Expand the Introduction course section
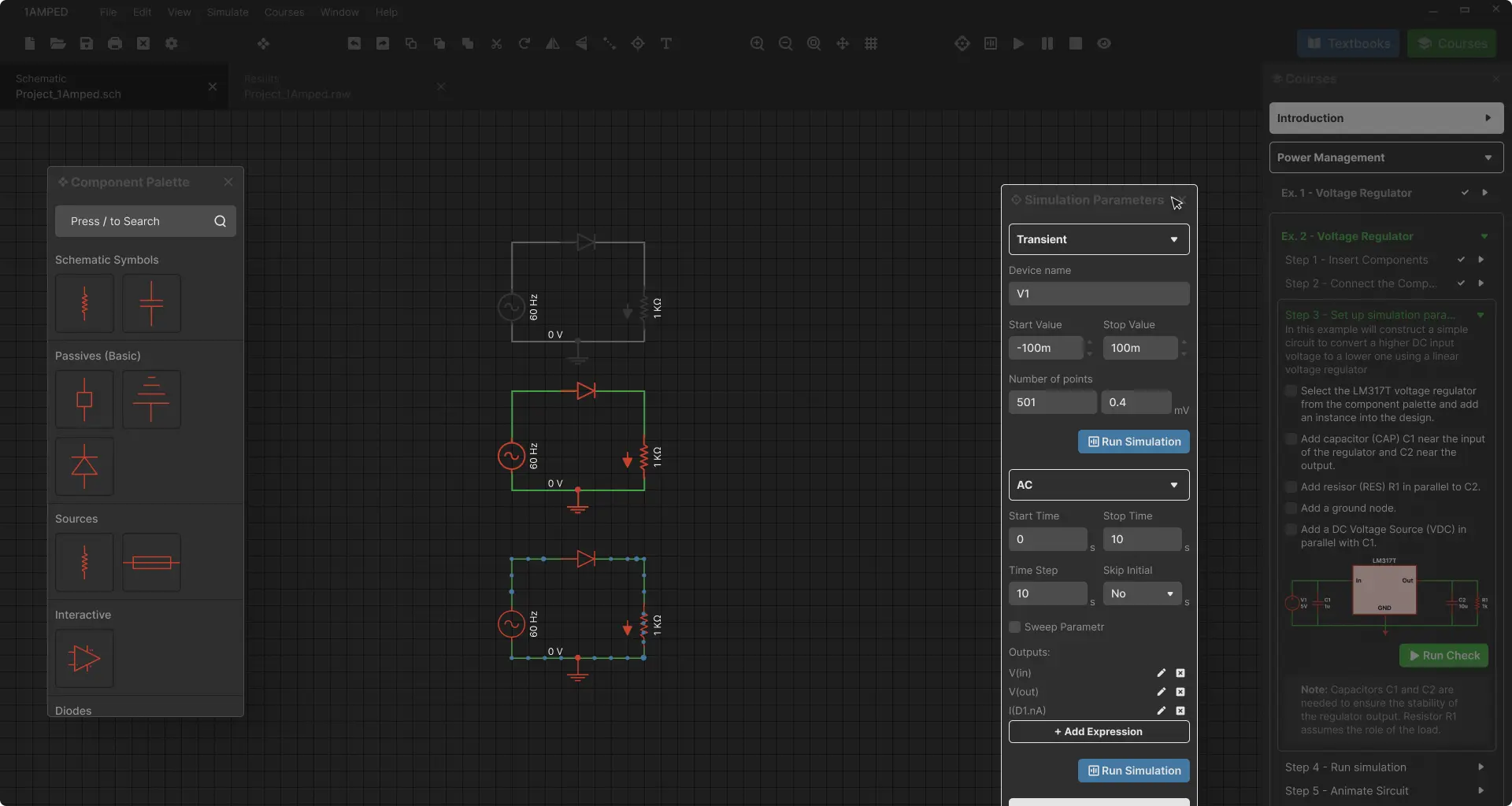Image resolution: width=1512 pixels, height=806 pixels. click(x=1387, y=118)
